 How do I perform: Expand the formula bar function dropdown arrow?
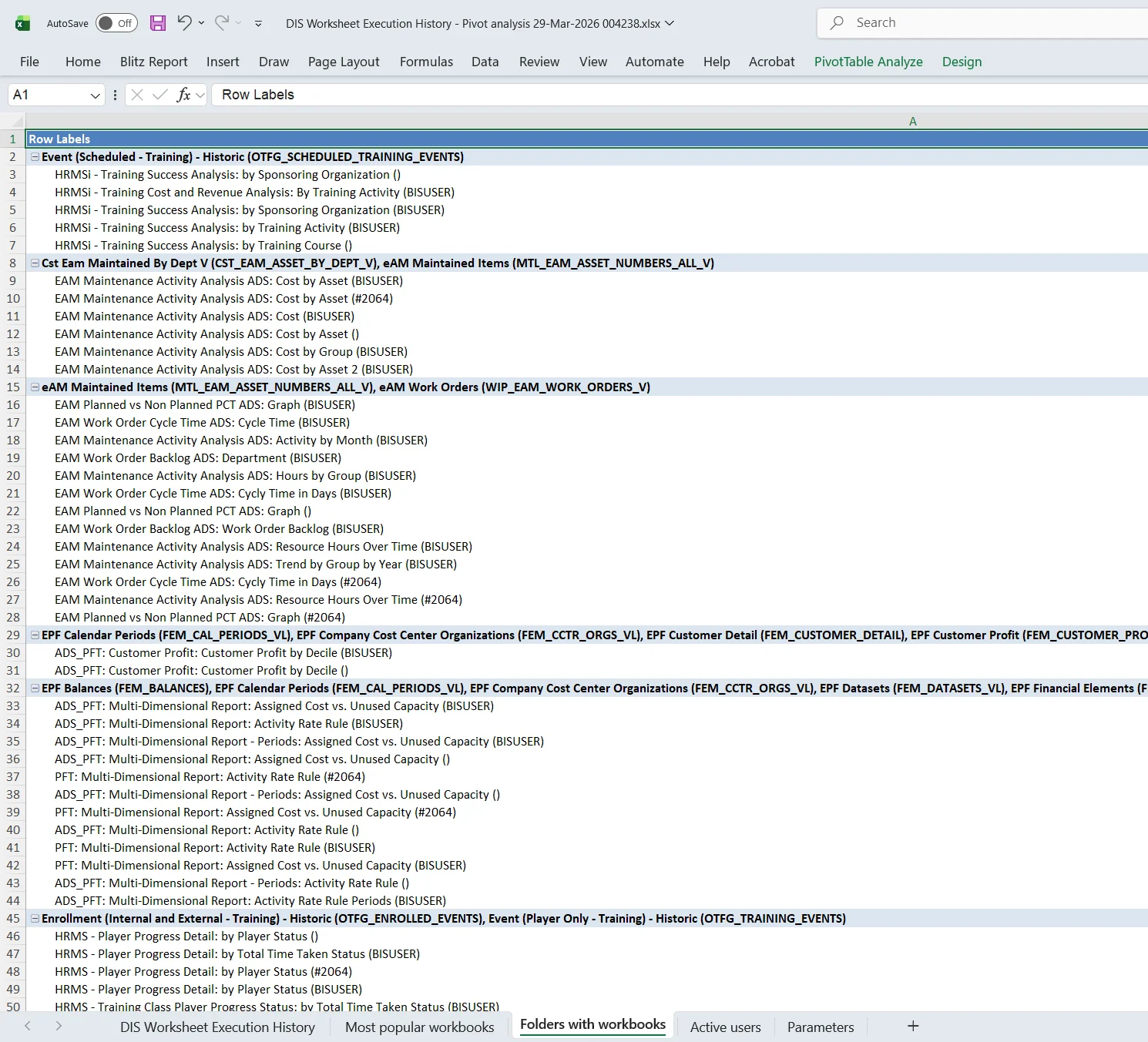pyautogui.click(x=200, y=95)
